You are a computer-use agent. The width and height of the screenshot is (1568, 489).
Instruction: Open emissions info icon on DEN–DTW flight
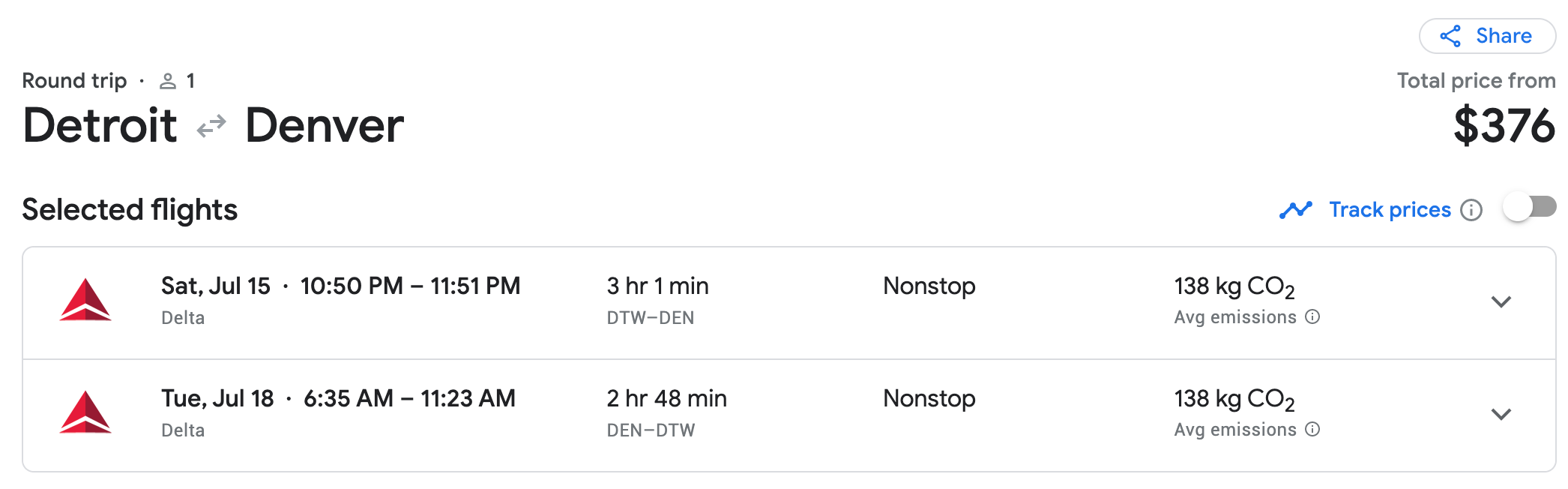[x=1312, y=429]
